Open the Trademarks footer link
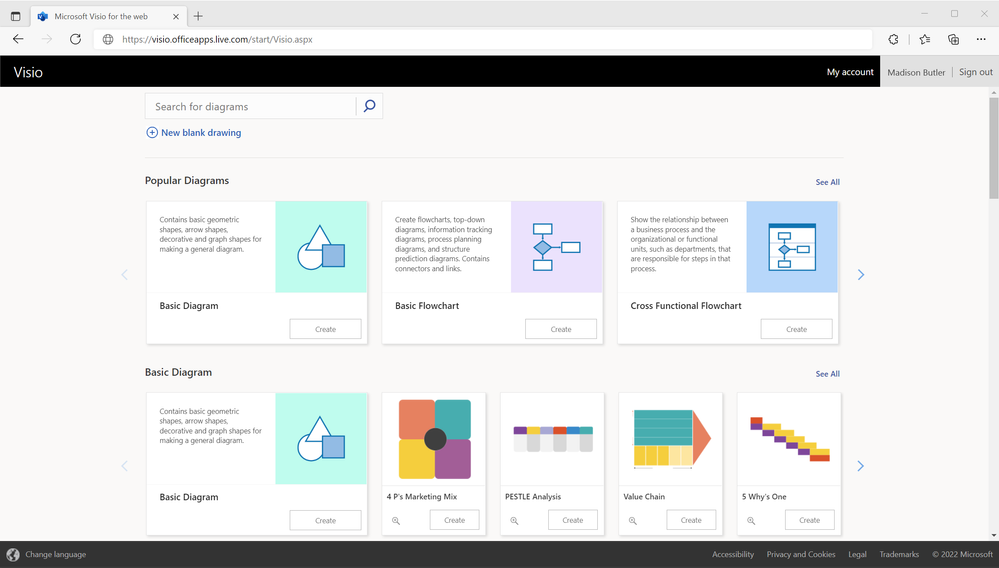Viewport: 999px width, 568px height. (x=899, y=555)
